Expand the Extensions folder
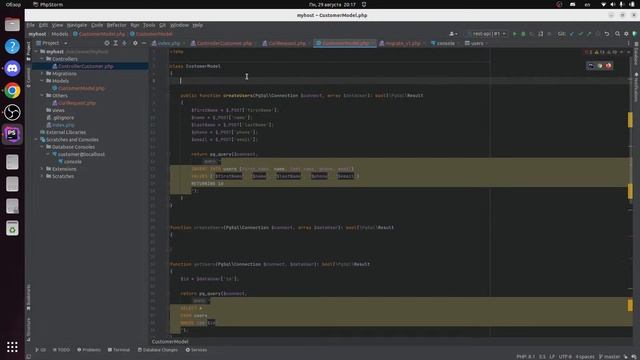Viewport: 640px width, 360px height. point(42,169)
